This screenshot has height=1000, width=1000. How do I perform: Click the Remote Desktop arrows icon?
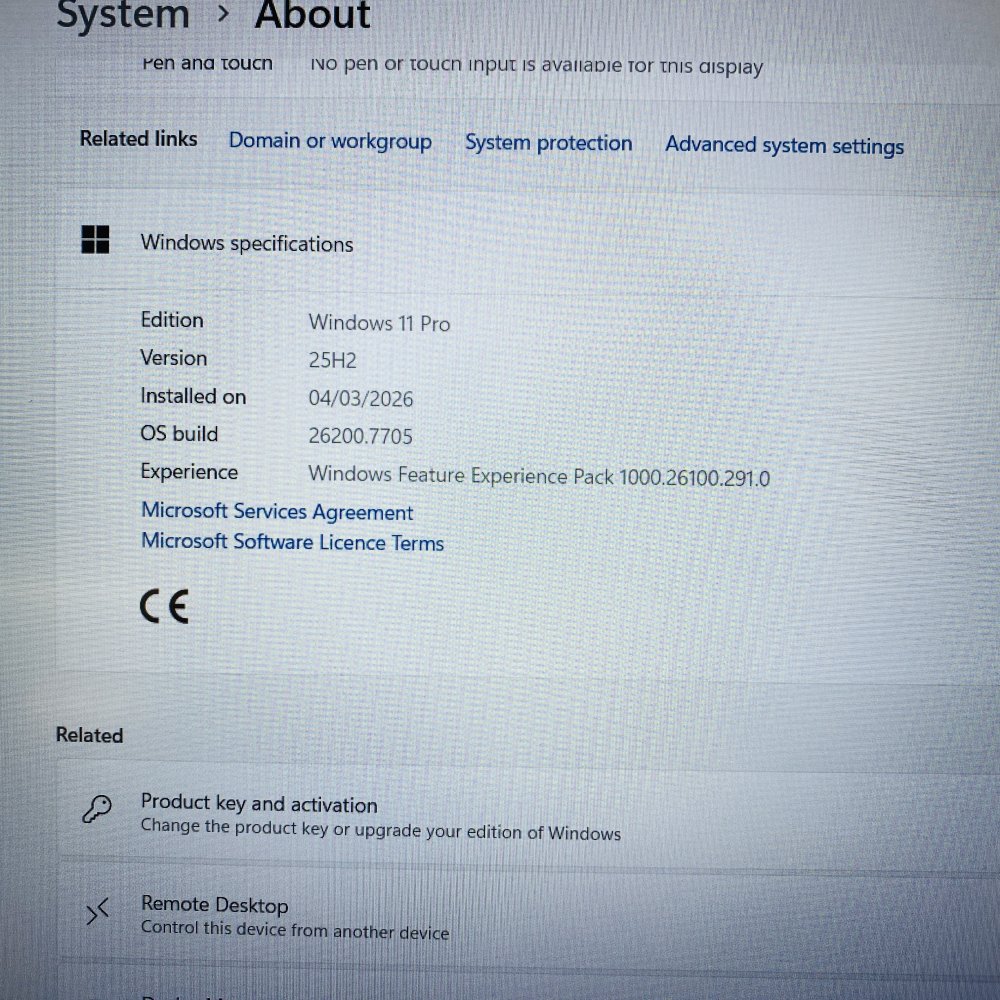(x=98, y=912)
